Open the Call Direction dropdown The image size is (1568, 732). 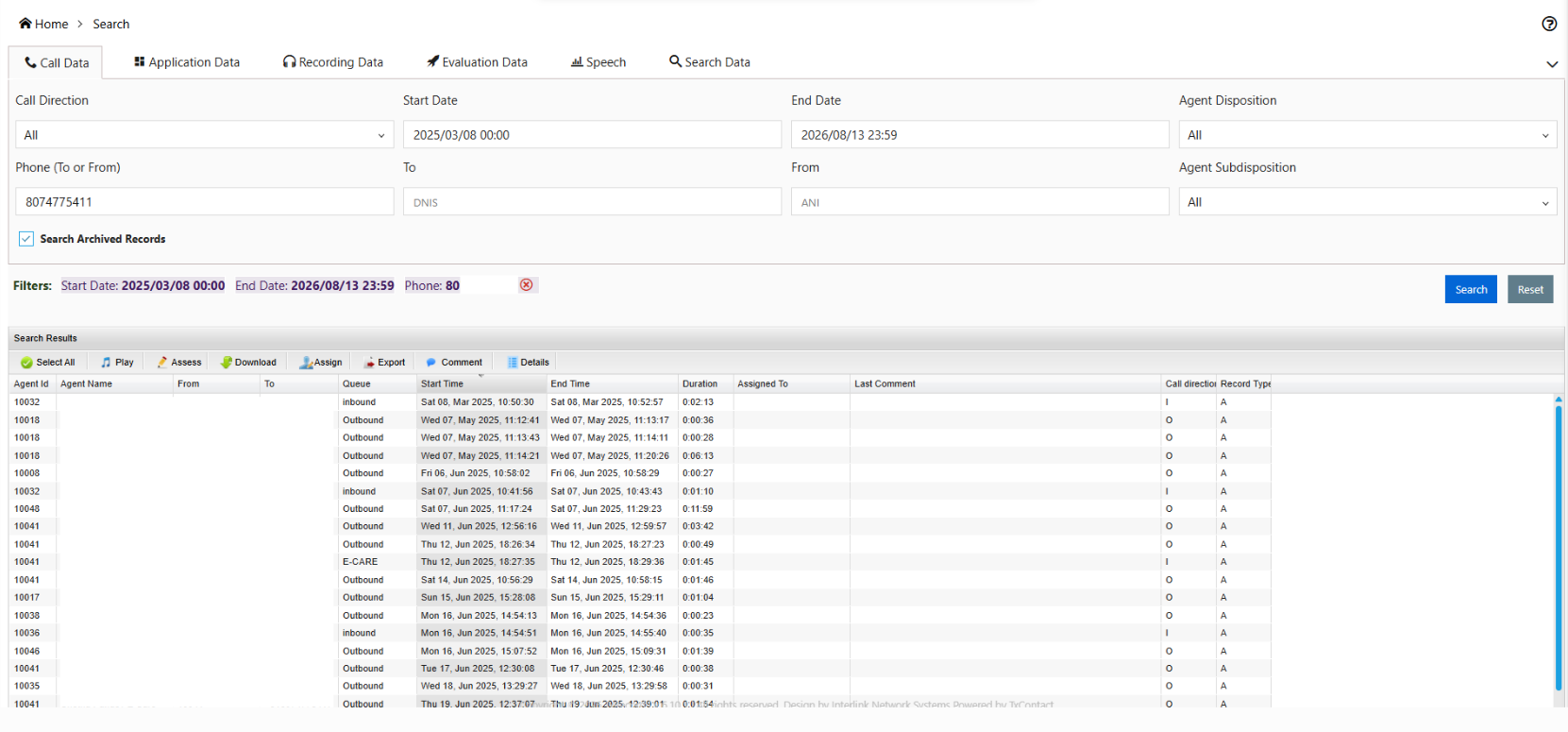click(x=205, y=135)
